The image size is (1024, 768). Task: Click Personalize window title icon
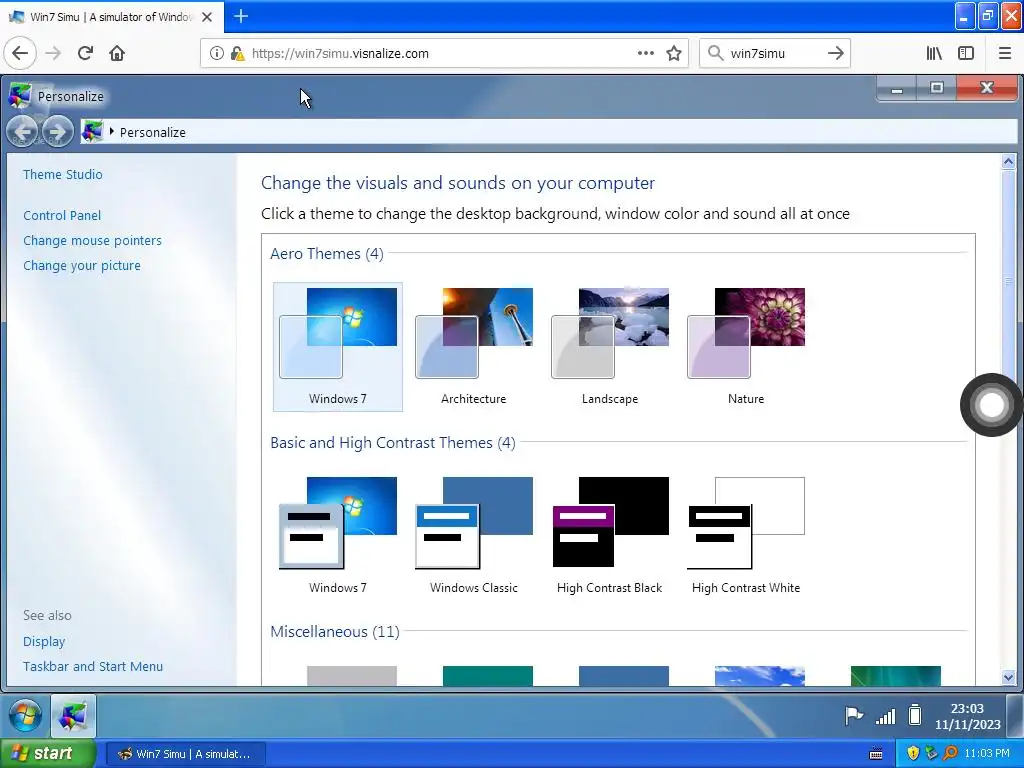[x=20, y=95]
